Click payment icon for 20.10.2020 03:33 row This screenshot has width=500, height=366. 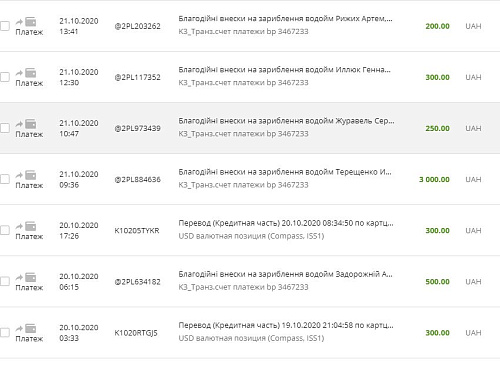[x=31, y=328]
